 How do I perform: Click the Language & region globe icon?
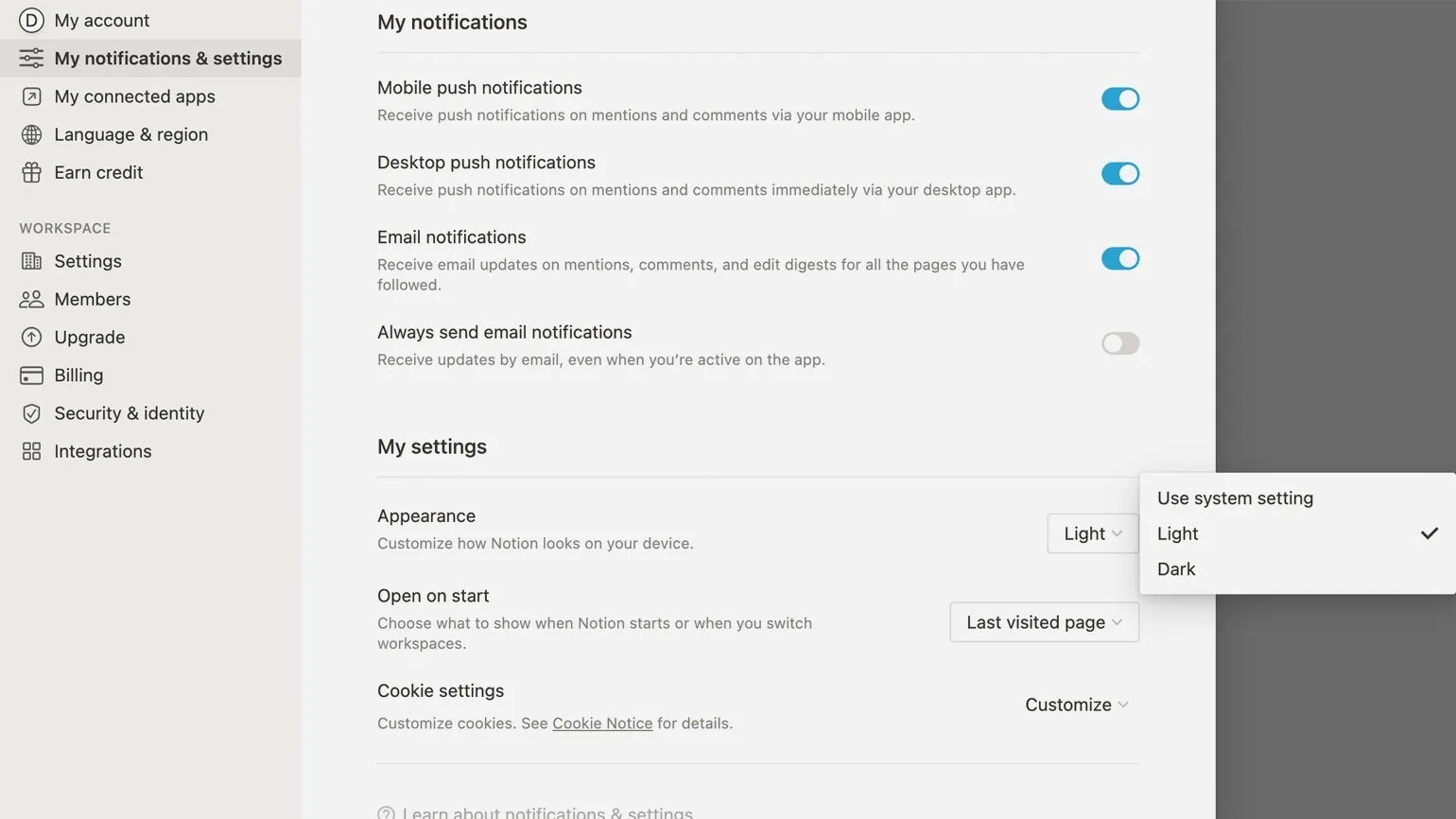point(31,134)
